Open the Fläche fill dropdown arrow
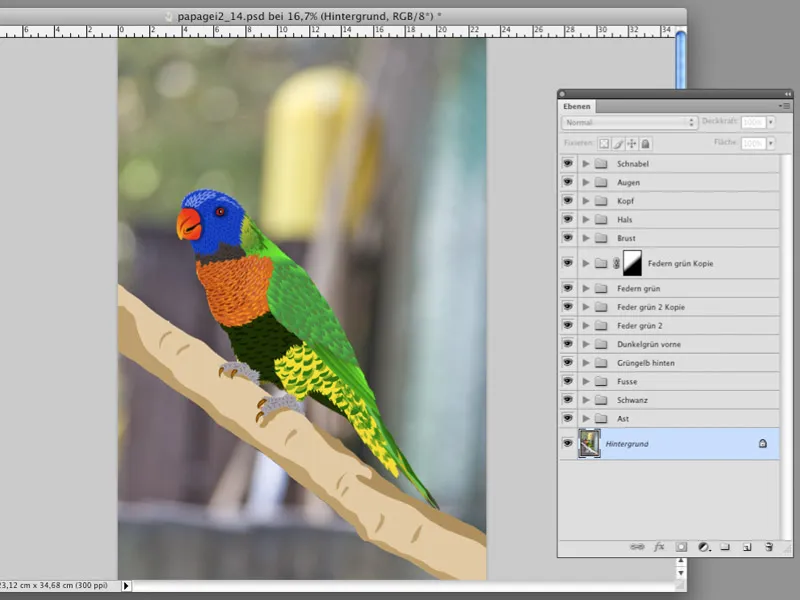This screenshot has height=600, width=800. point(770,143)
